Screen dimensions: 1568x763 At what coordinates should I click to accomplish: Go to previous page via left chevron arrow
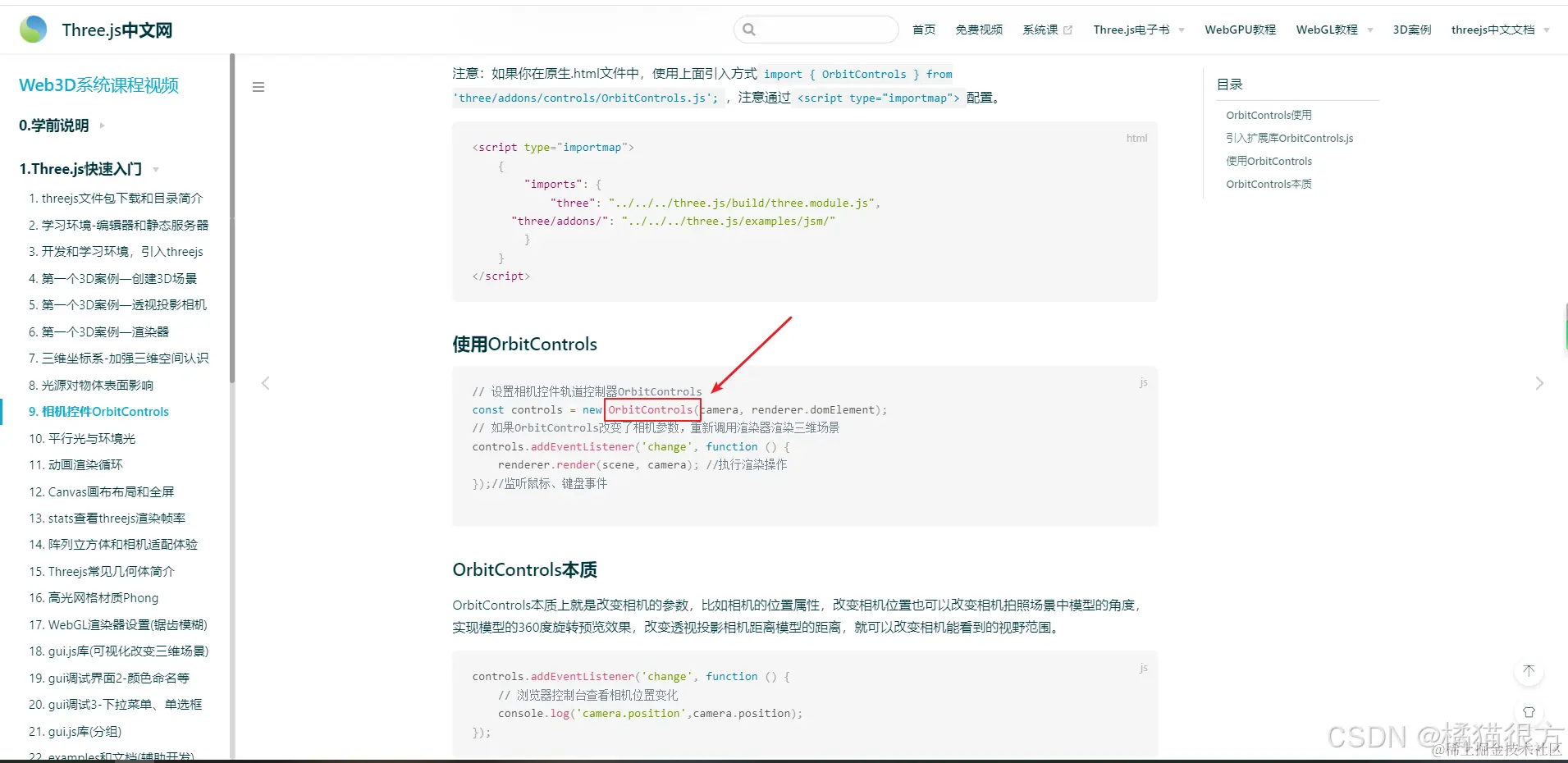pyautogui.click(x=264, y=382)
